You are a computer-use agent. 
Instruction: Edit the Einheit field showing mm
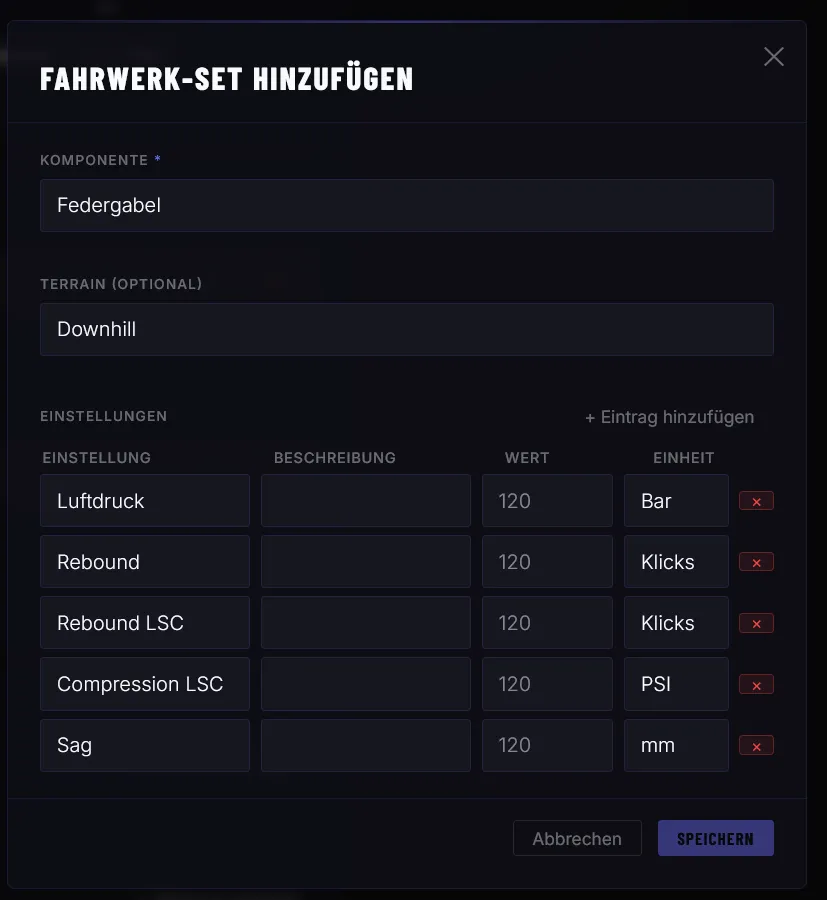coord(676,744)
